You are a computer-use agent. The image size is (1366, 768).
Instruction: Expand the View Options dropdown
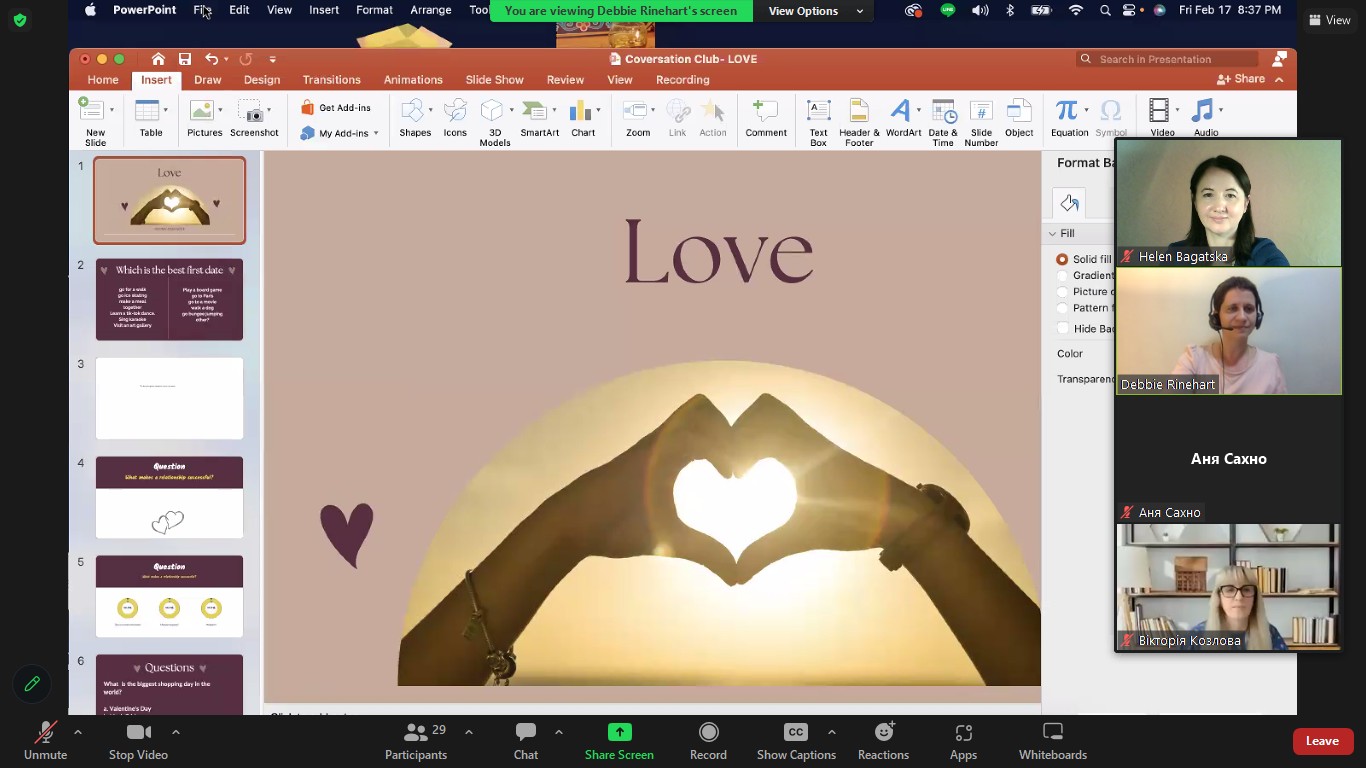[x=815, y=11]
